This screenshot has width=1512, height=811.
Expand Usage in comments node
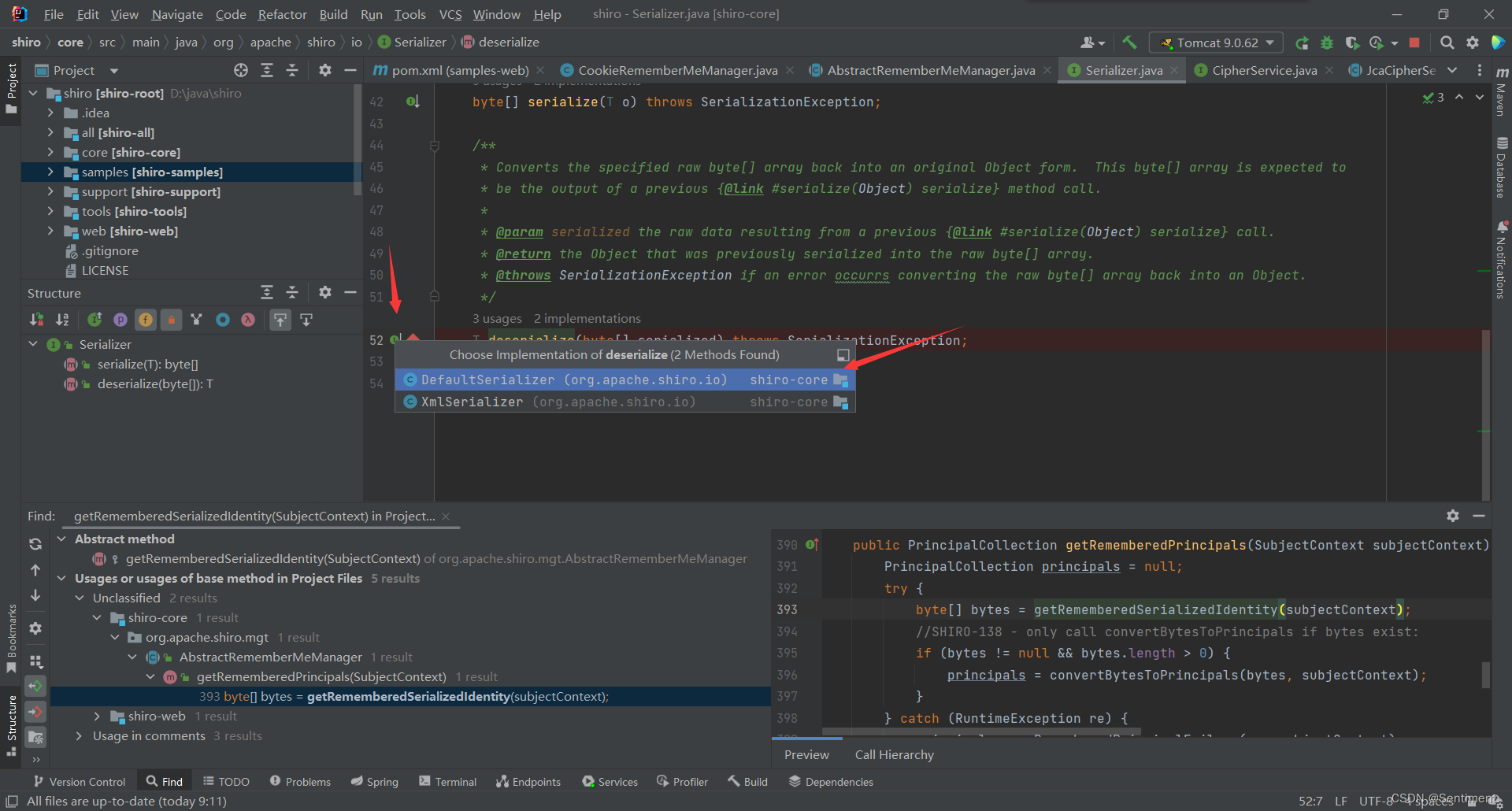click(x=79, y=735)
